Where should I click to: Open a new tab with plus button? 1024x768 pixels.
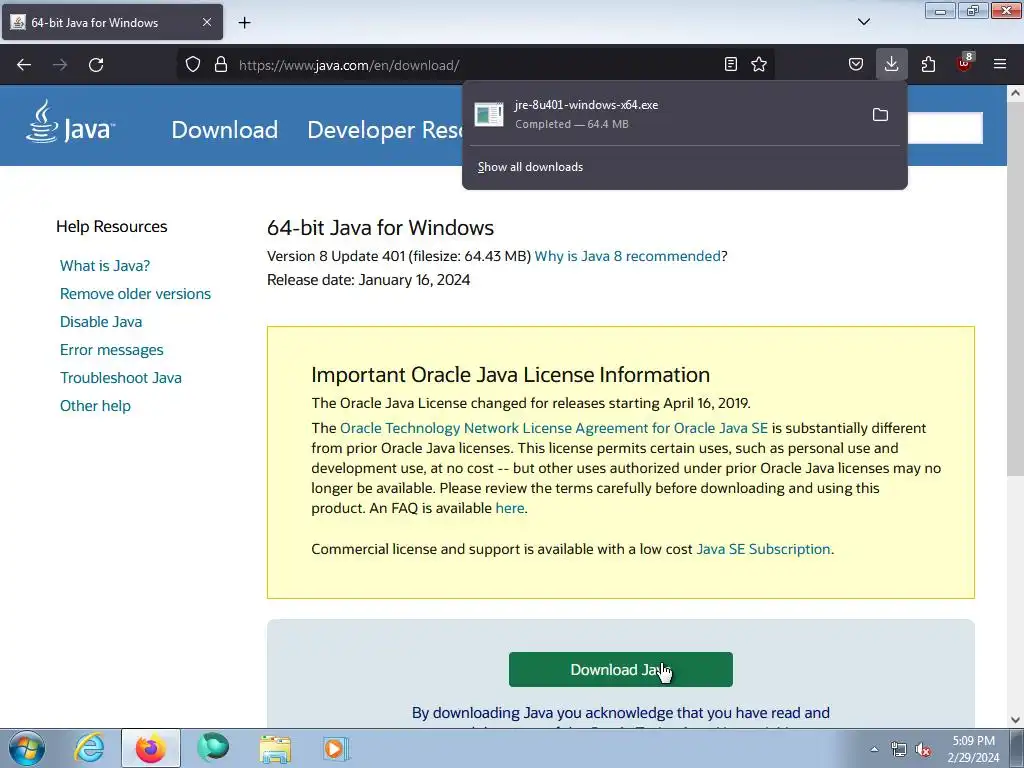(x=244, y=23)
